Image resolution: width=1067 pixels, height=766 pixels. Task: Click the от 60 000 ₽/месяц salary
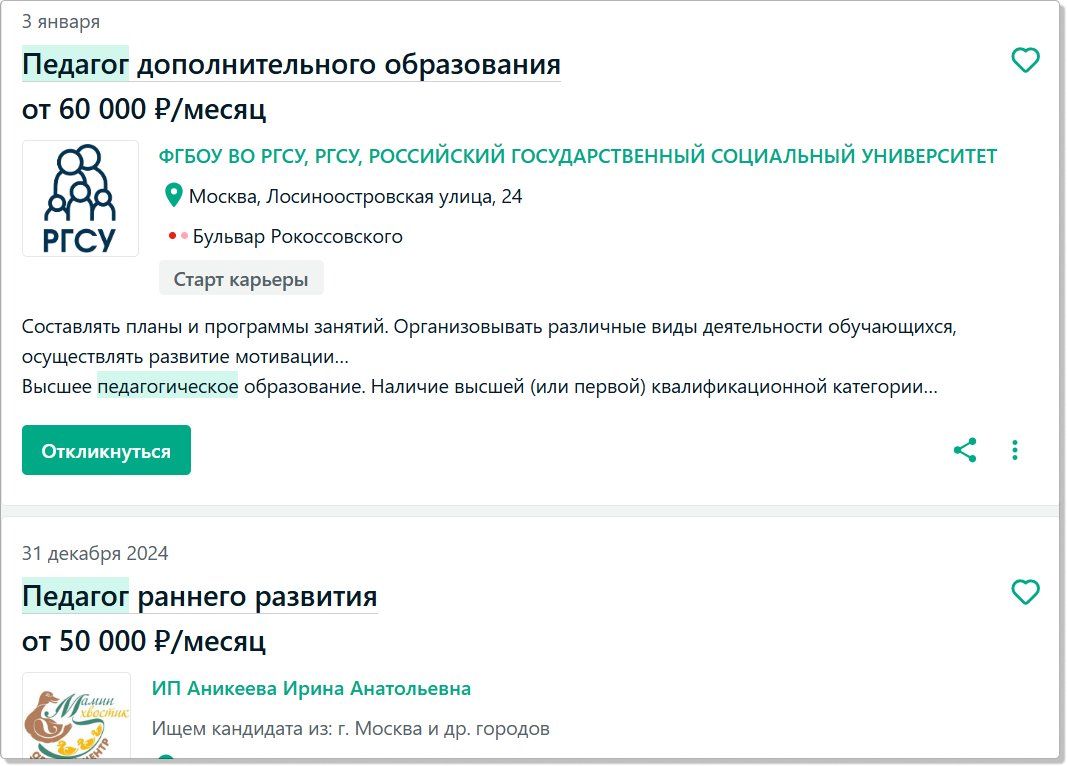[x=144, y=110]
